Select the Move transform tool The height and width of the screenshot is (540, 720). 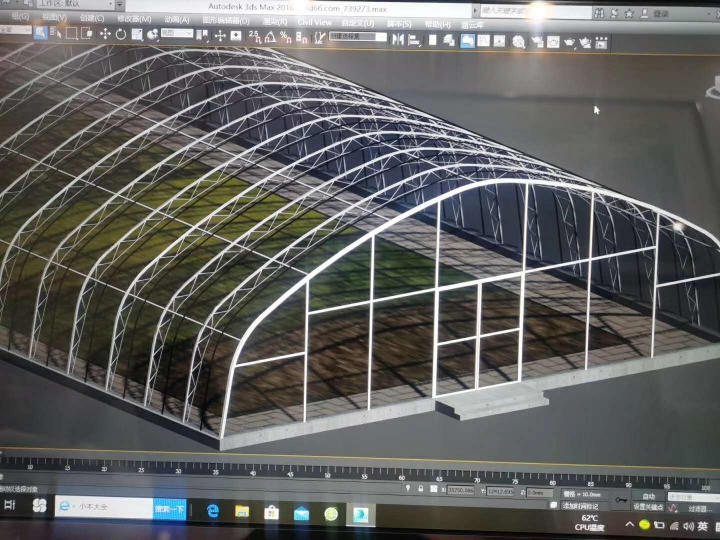105,34
